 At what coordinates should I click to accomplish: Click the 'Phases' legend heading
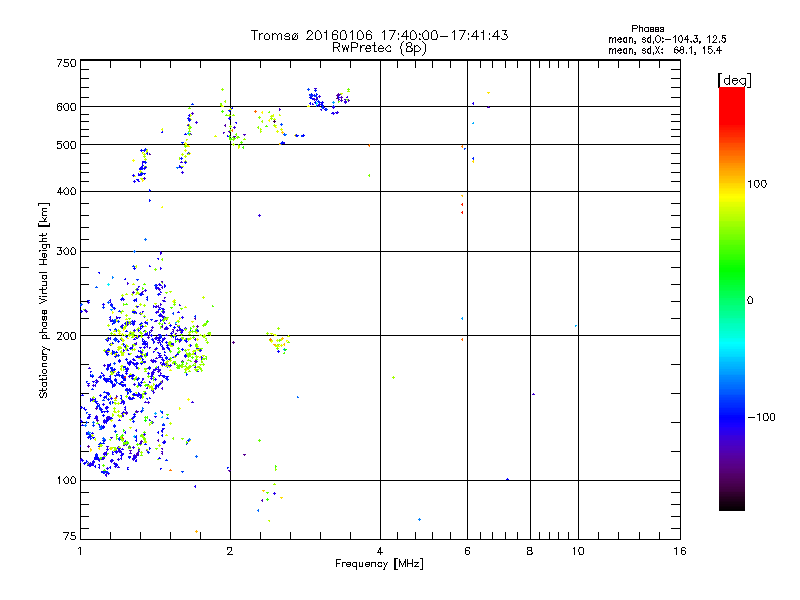coord(647,29)
